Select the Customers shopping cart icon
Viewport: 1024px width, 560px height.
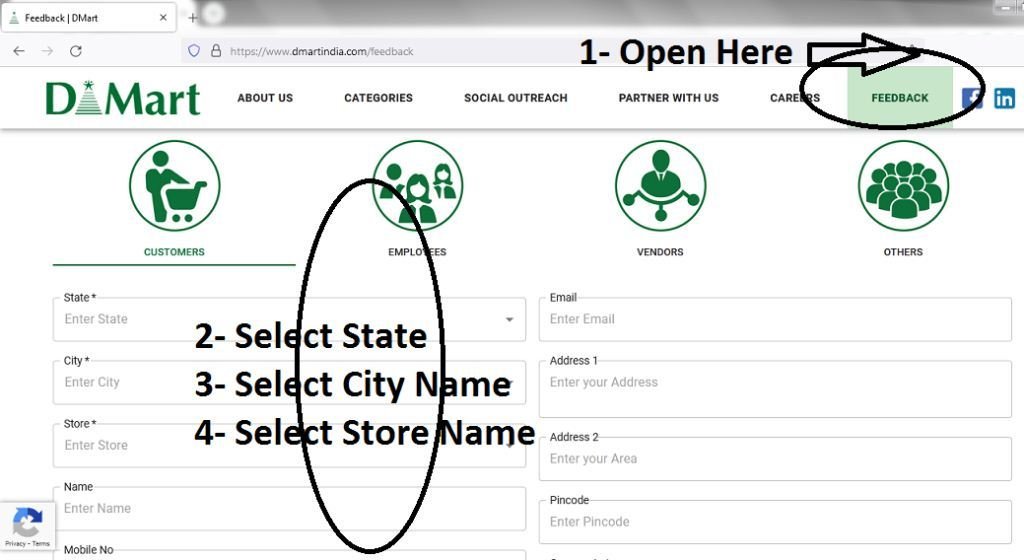pyautogui.click(x=174, y=185)
